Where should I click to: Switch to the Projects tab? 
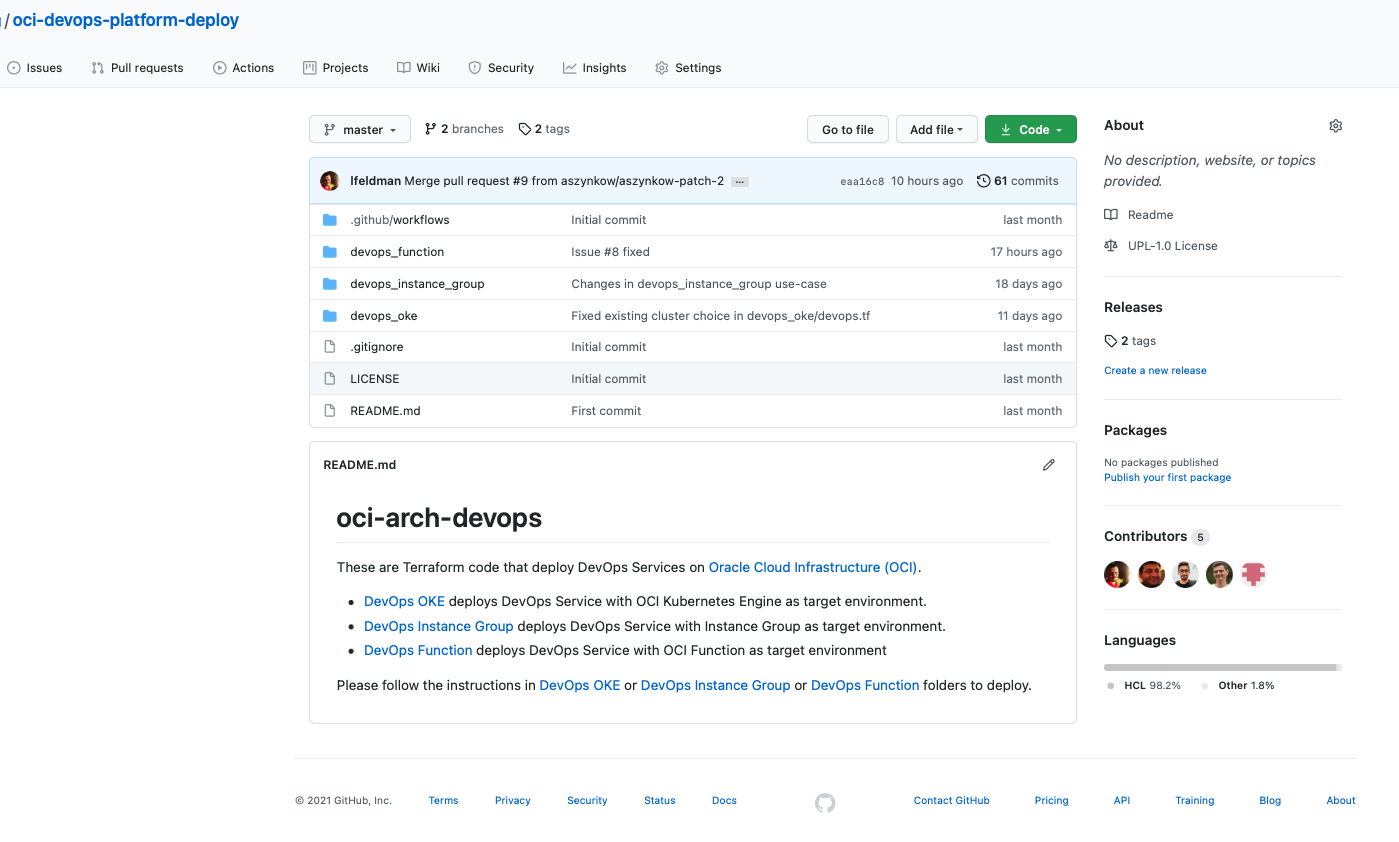point(335,68)
